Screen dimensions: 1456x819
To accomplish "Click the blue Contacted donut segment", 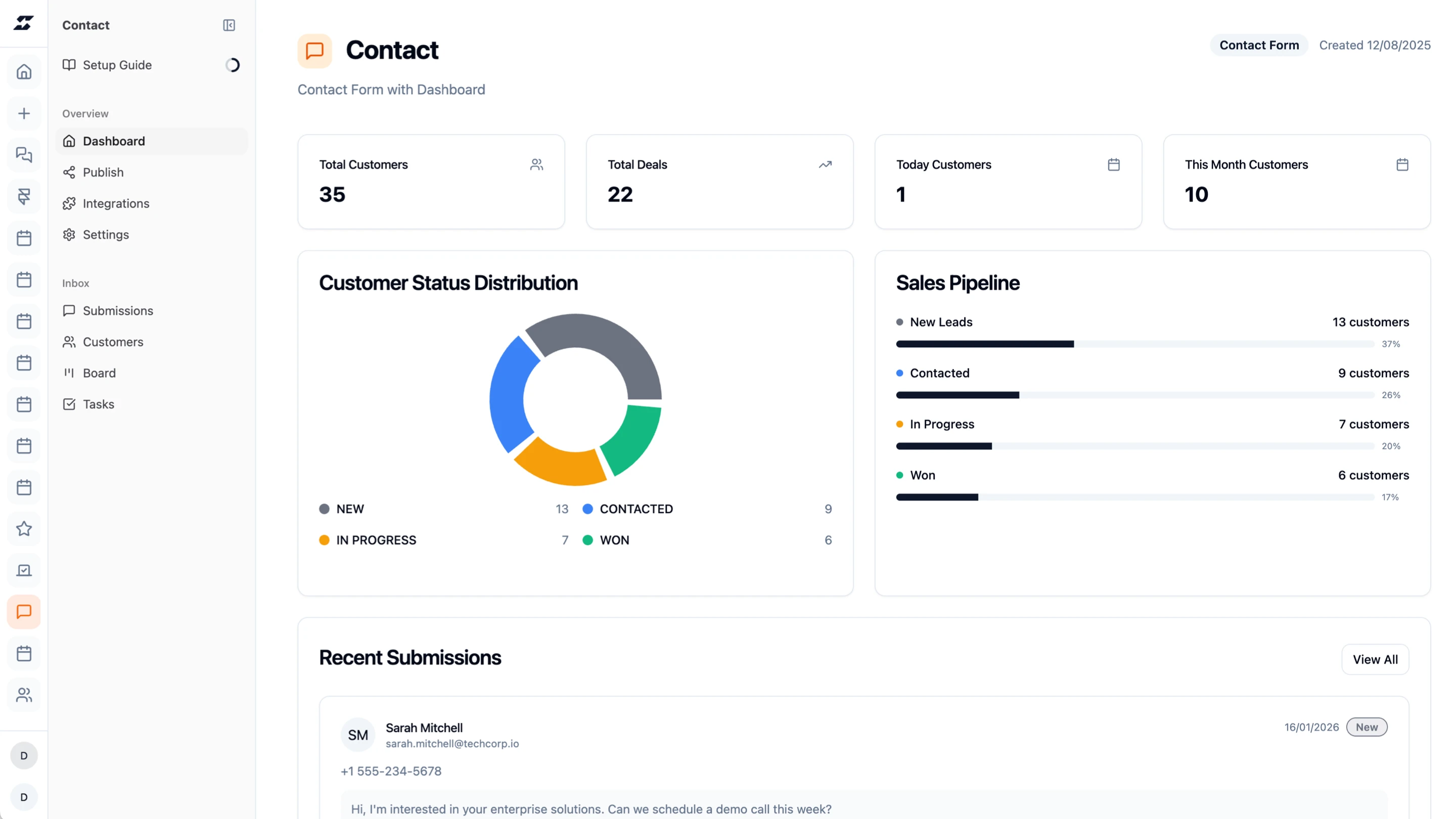I will [507, 396].
